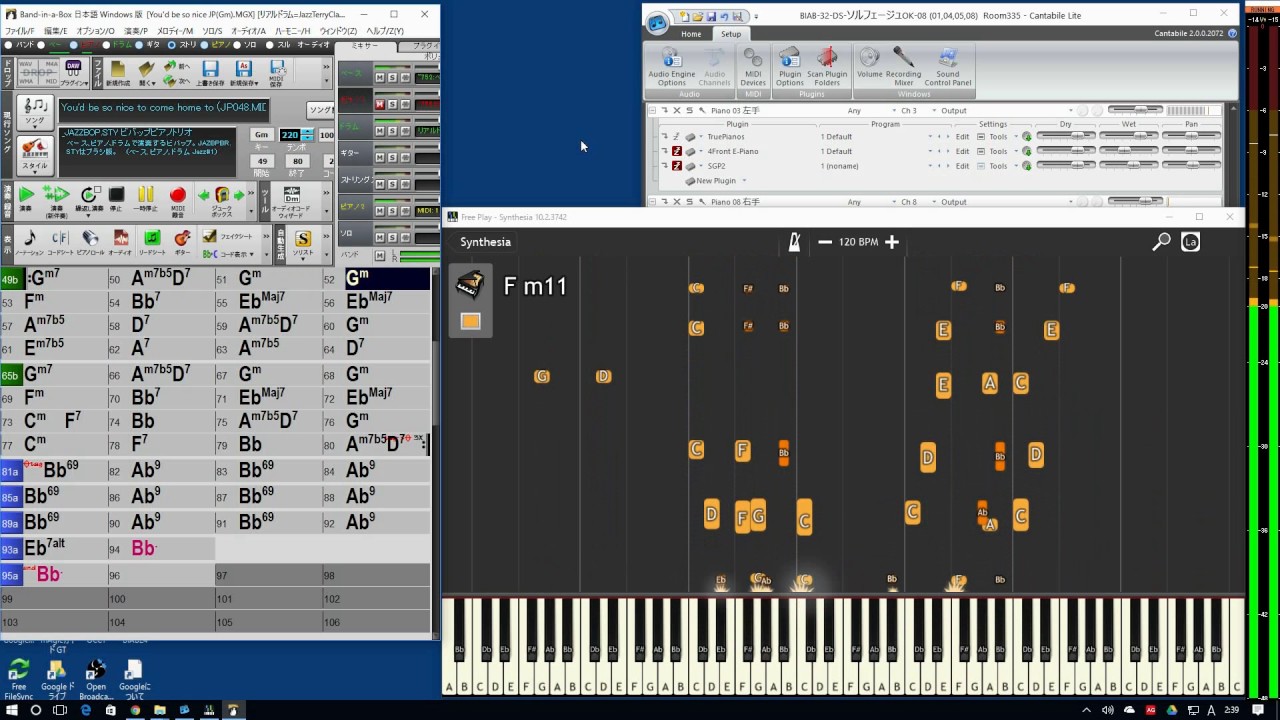Increase Synthesia BPM with plus button
The height and width of the screenshot is (720, 1280).
point(892,242)
